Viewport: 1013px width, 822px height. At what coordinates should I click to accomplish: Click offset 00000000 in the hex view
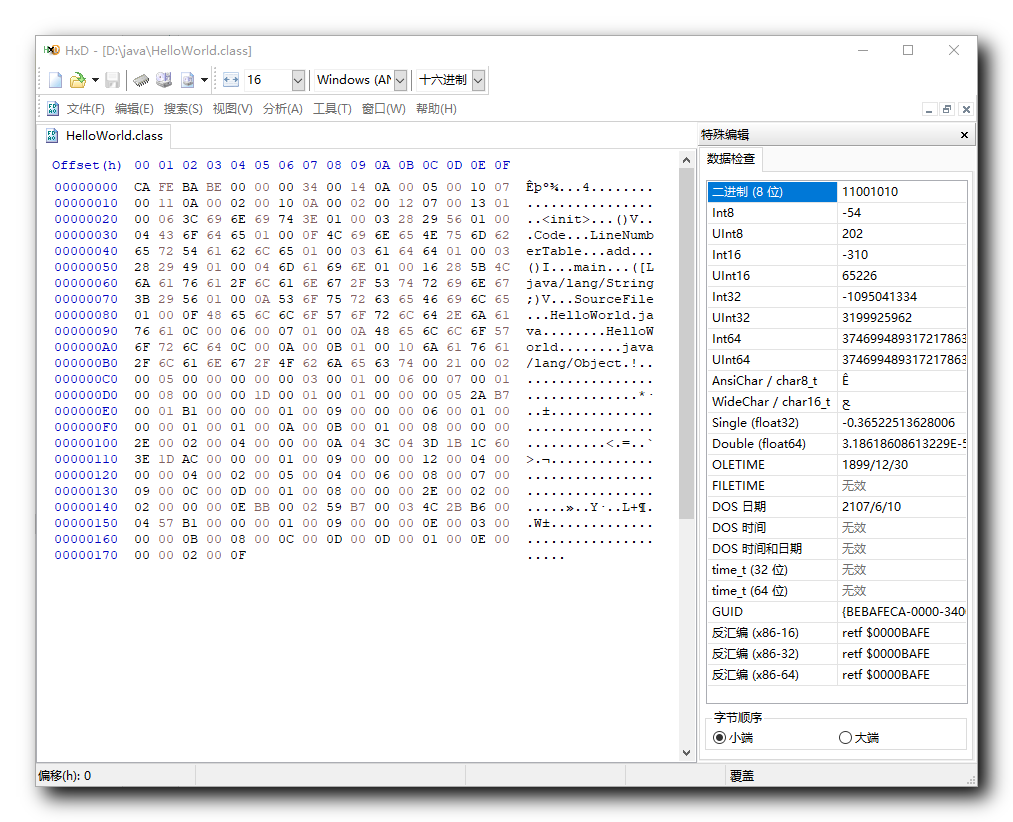(x=86, y=187)
